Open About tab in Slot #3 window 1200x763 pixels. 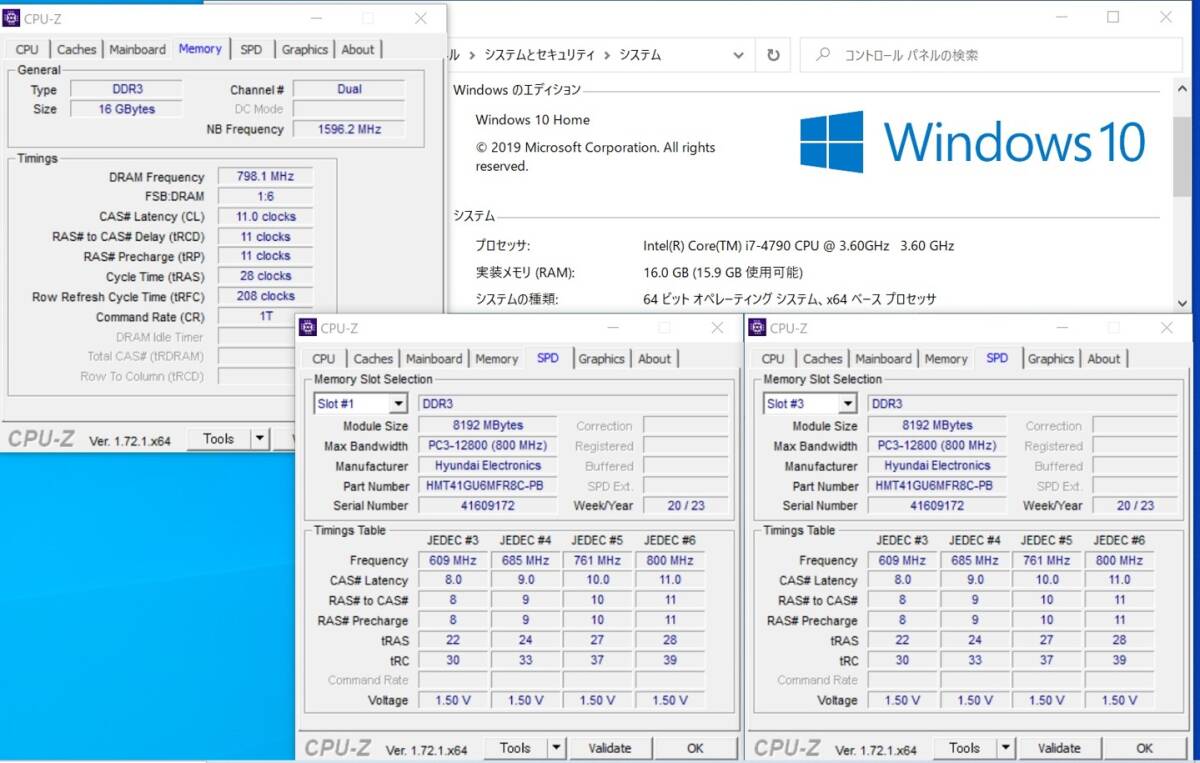click(1104, 358)
